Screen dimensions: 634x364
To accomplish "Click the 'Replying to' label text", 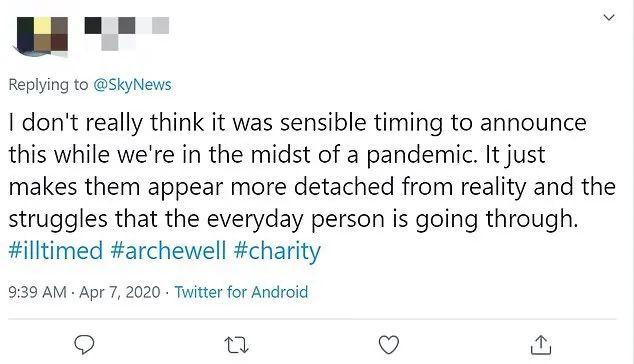I will [x=48, y=85].
